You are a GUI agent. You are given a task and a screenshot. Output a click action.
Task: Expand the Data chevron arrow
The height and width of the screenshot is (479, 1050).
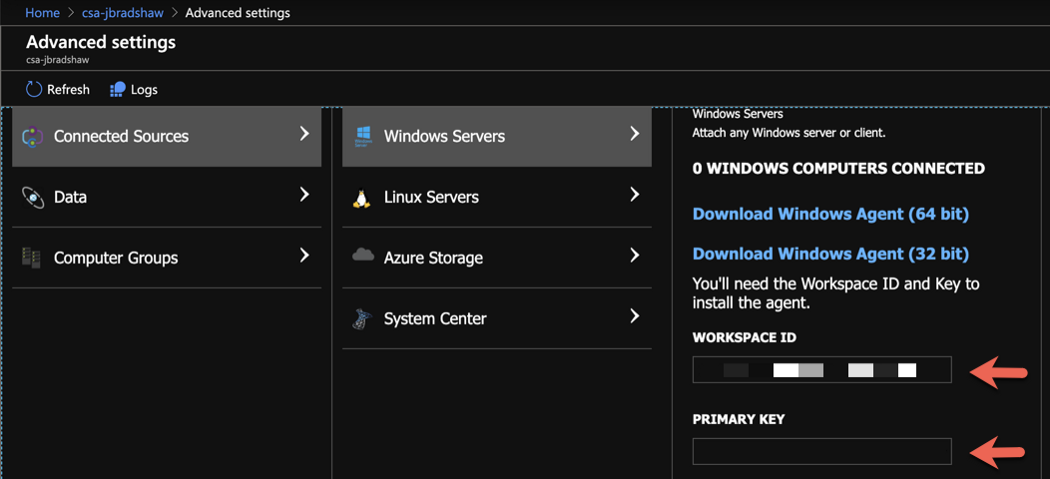304,195
